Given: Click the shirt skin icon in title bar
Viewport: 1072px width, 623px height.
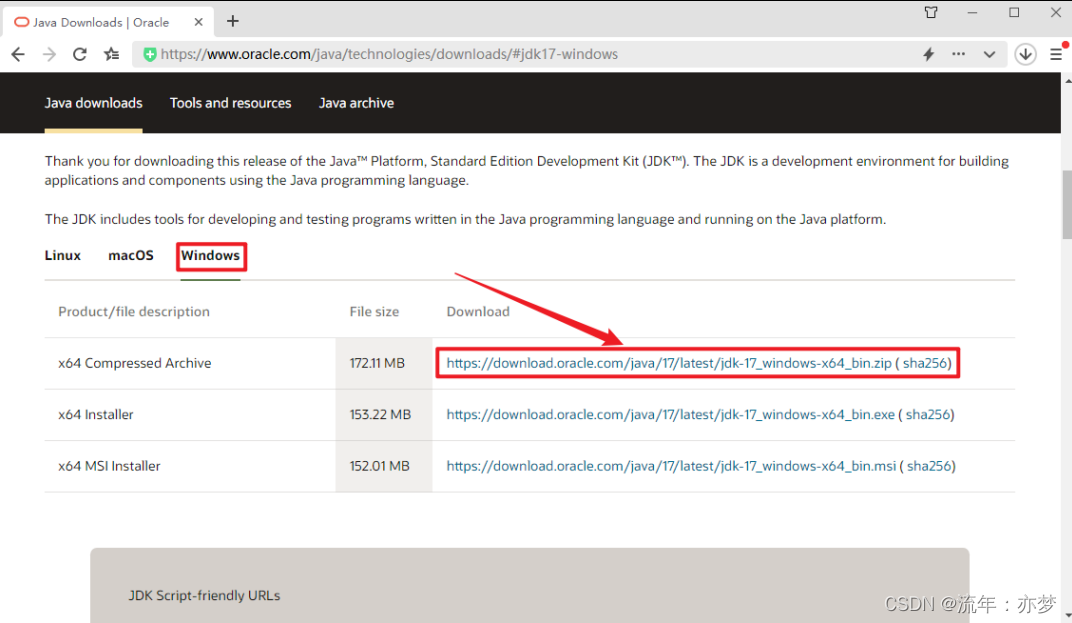Looking at the screenshot, I should click(x=931, y=12).
